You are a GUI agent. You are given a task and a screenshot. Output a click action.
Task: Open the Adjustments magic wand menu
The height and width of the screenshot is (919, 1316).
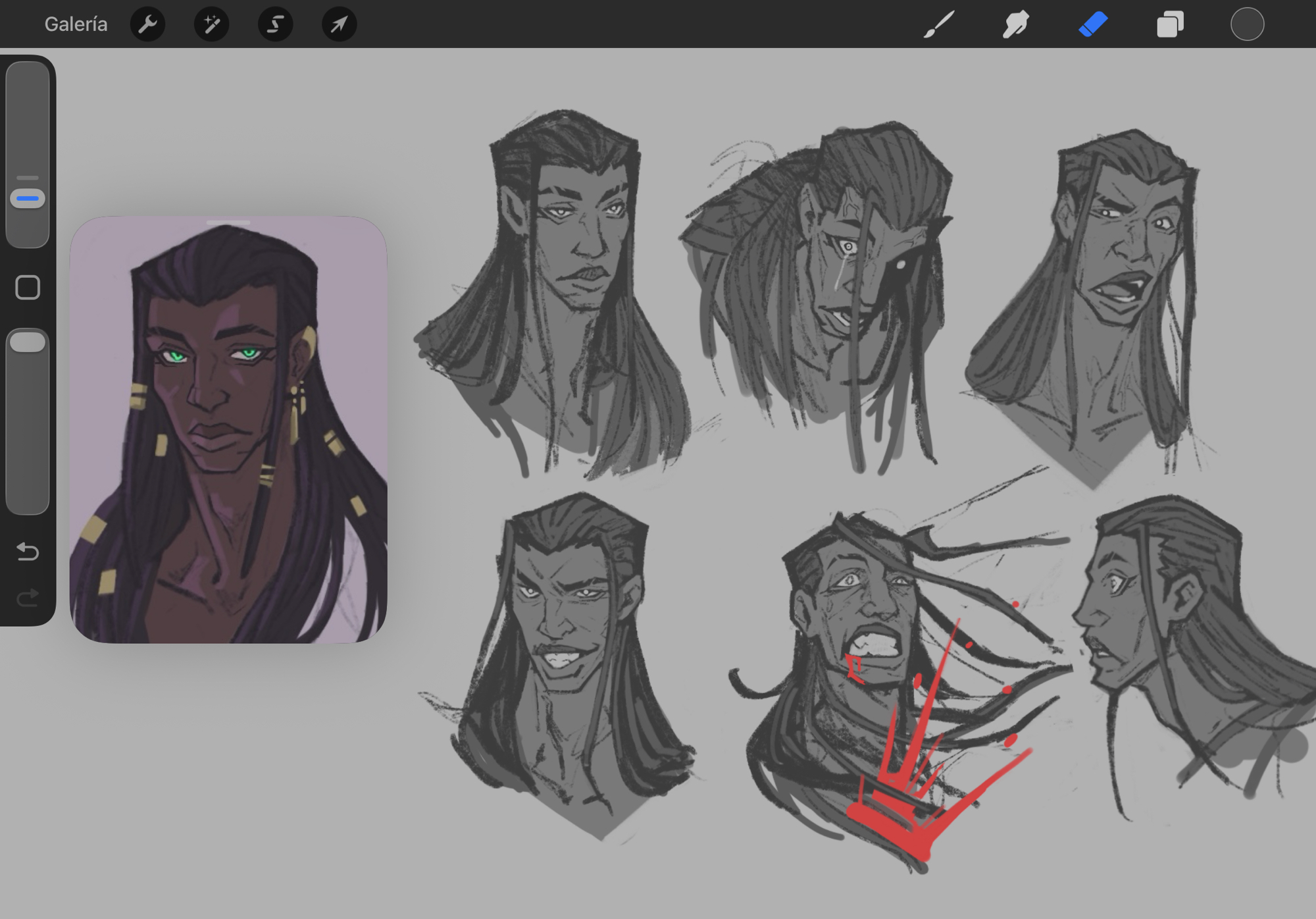click(211, 24)
